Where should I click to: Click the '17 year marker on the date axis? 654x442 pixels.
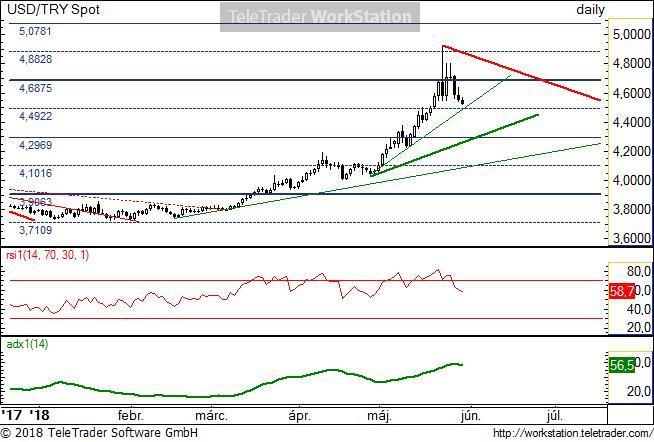pyautogui.click(x=12, y=415)
